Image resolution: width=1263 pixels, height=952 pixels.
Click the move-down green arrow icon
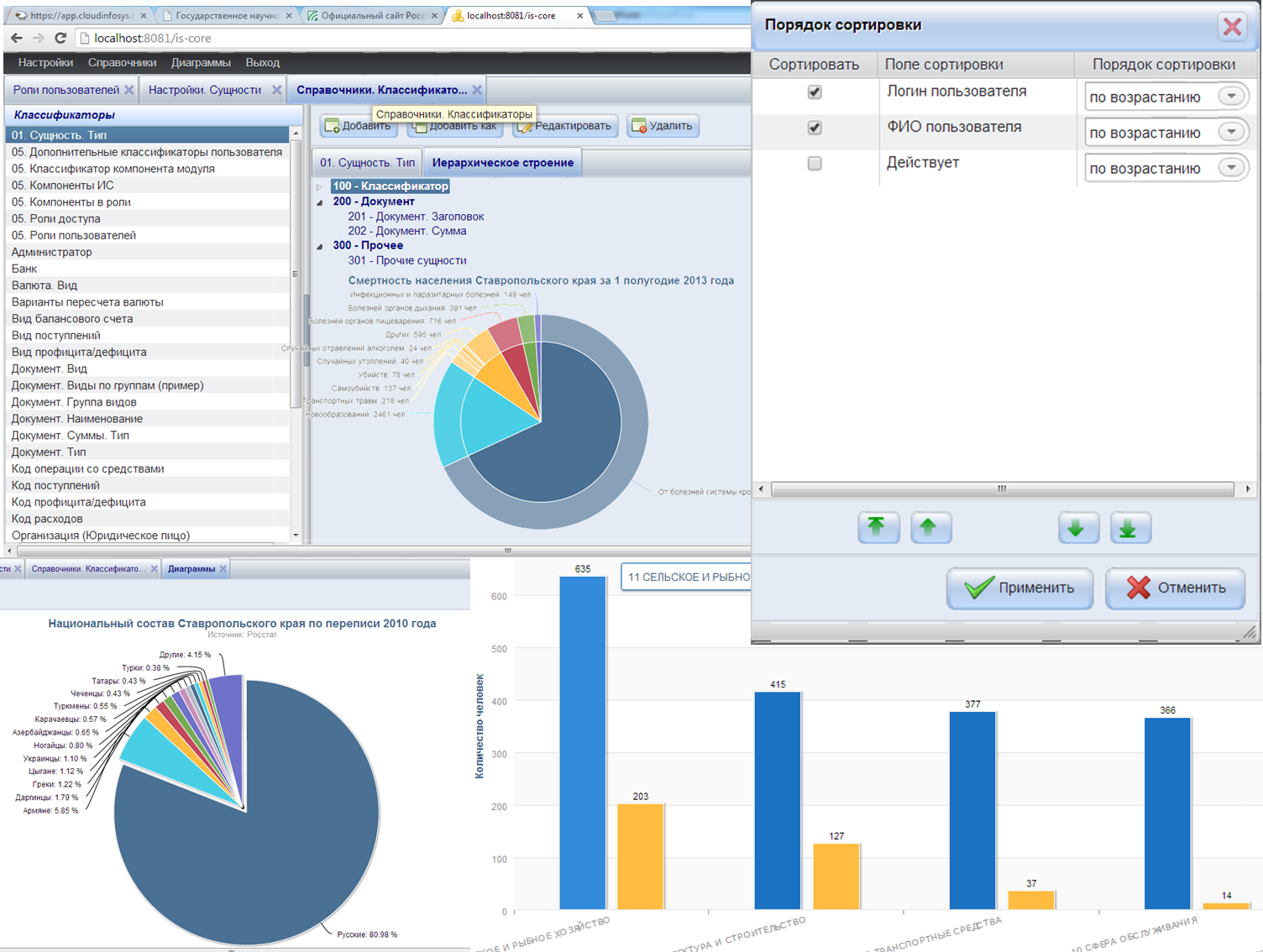tap(1077, 528)
